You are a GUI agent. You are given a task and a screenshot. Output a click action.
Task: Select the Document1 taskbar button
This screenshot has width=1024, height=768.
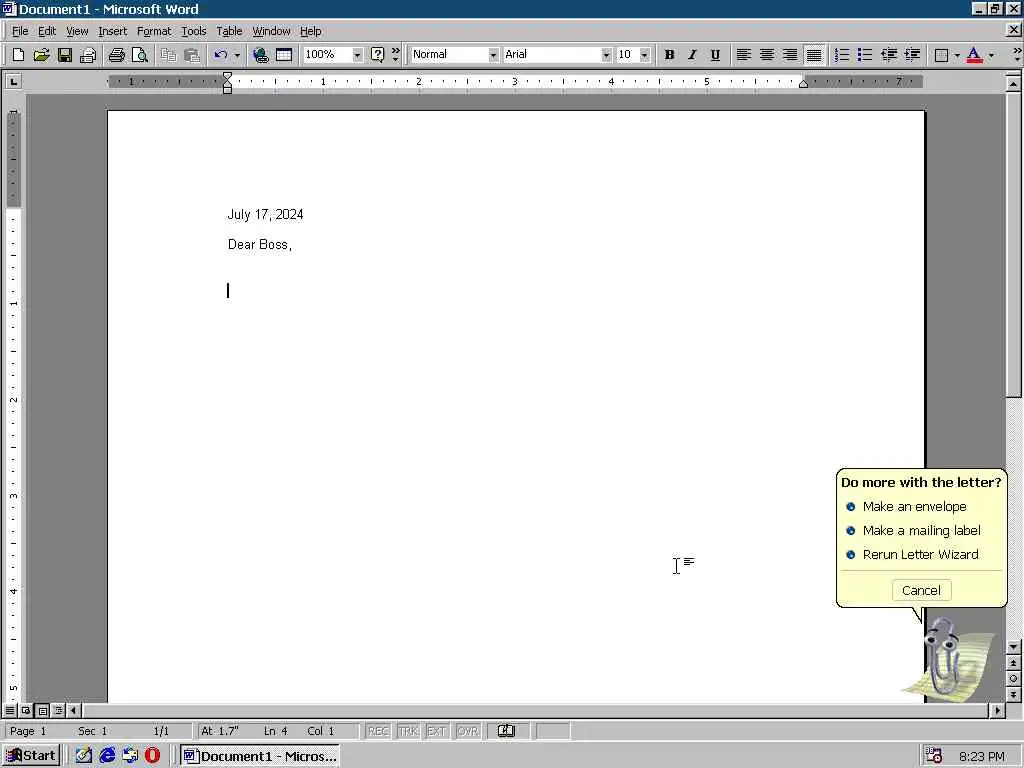click(x=260, y=756)
